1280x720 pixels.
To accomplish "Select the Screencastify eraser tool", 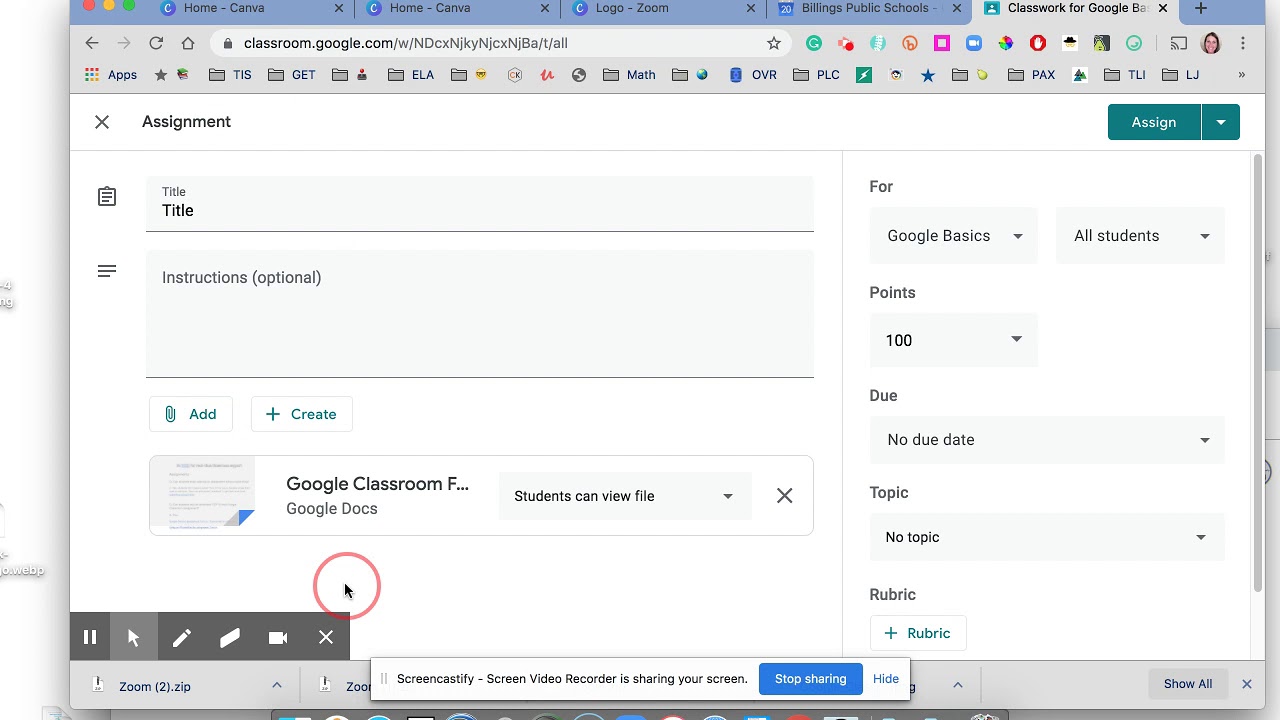I will pyautogui.click(x=230, y=637).
